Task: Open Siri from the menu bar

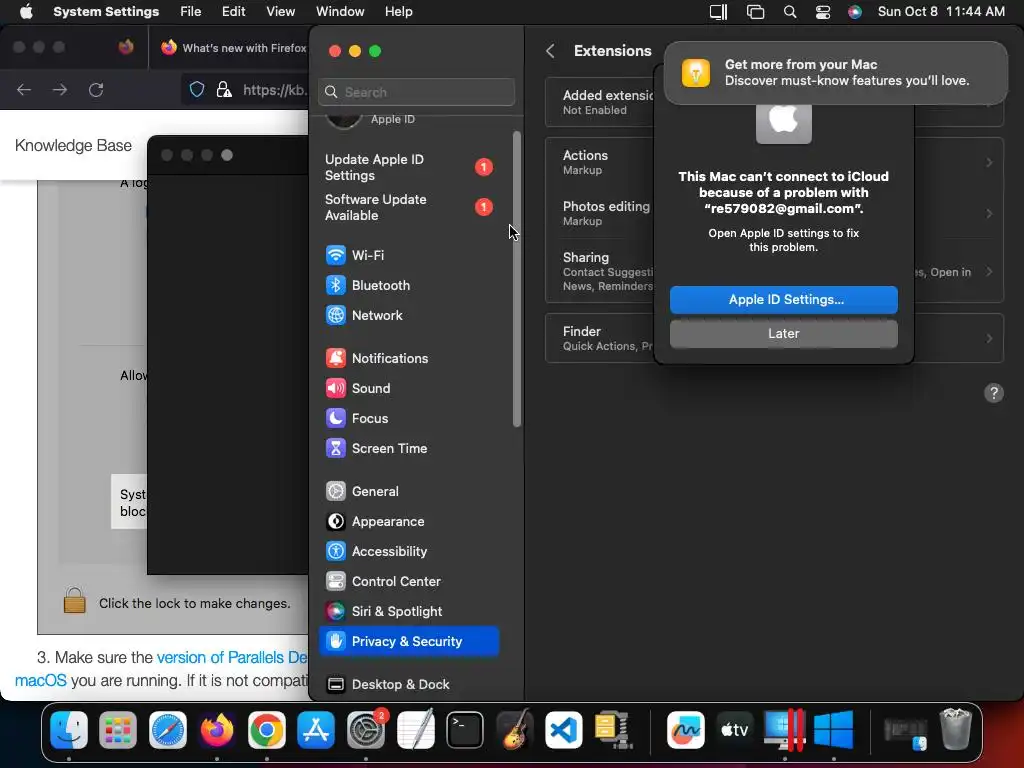Action: 854,12
